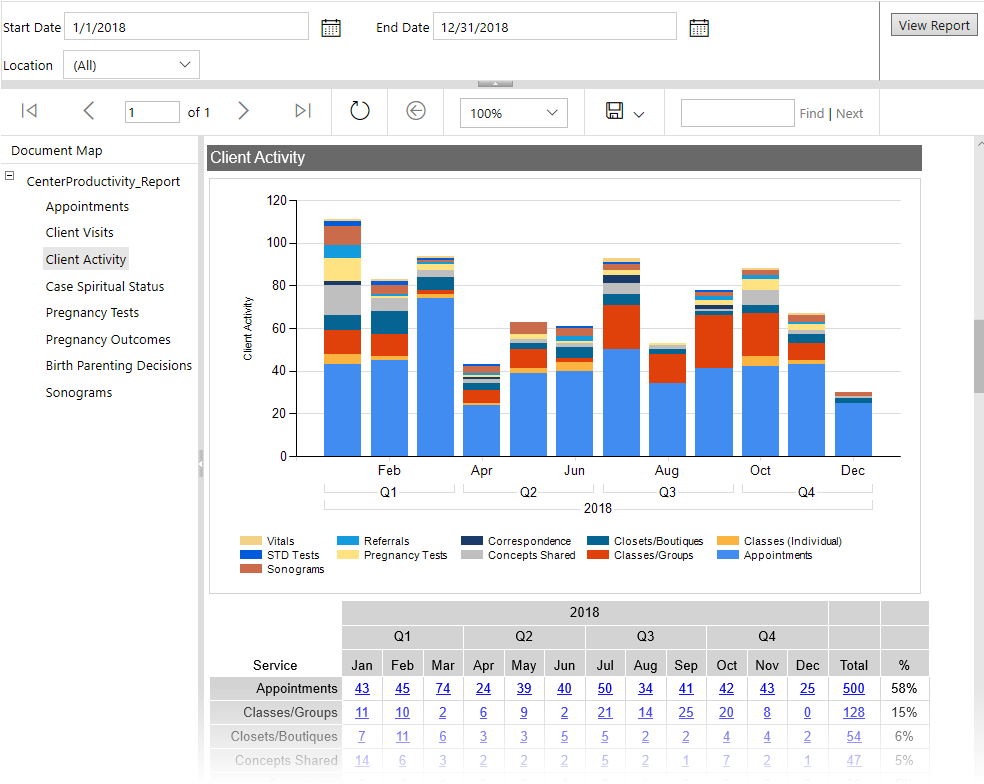Click the save/export disk icon
Viewport: 984px width, 784px height.
pyautogui.click(x=614, y=111)
